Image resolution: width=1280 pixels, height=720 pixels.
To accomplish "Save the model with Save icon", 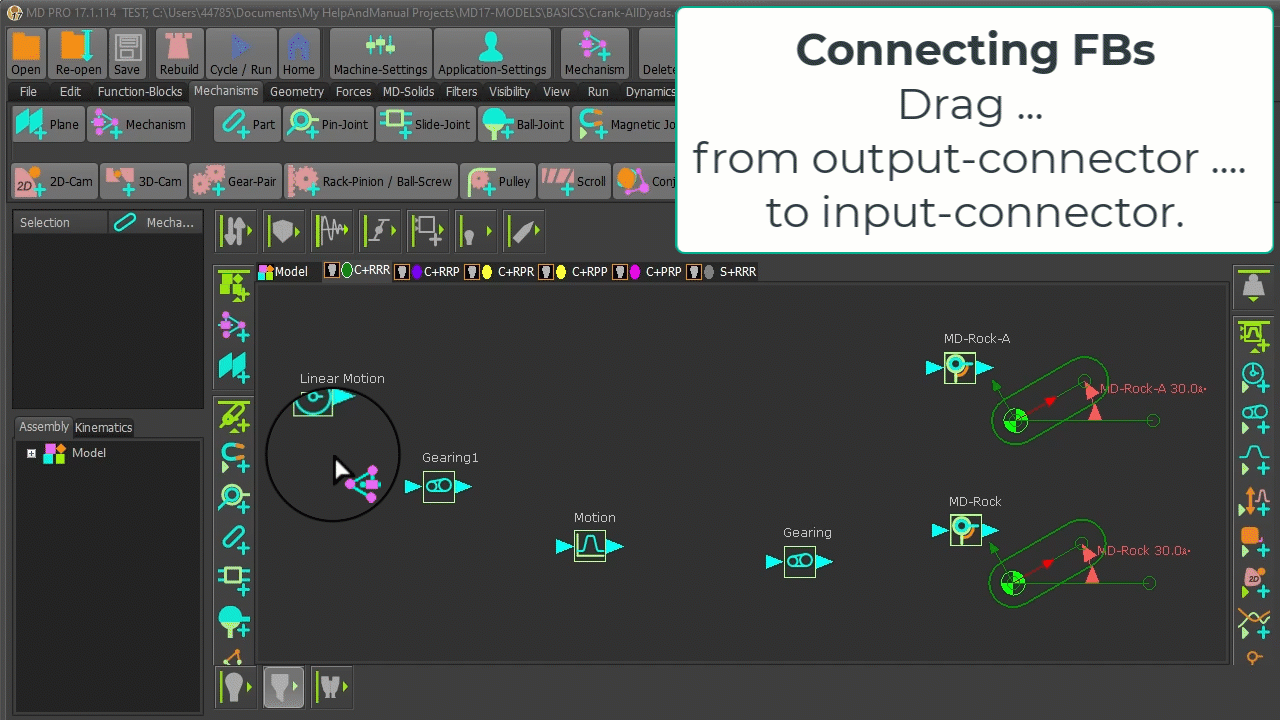I will click(x=127, y=53).
